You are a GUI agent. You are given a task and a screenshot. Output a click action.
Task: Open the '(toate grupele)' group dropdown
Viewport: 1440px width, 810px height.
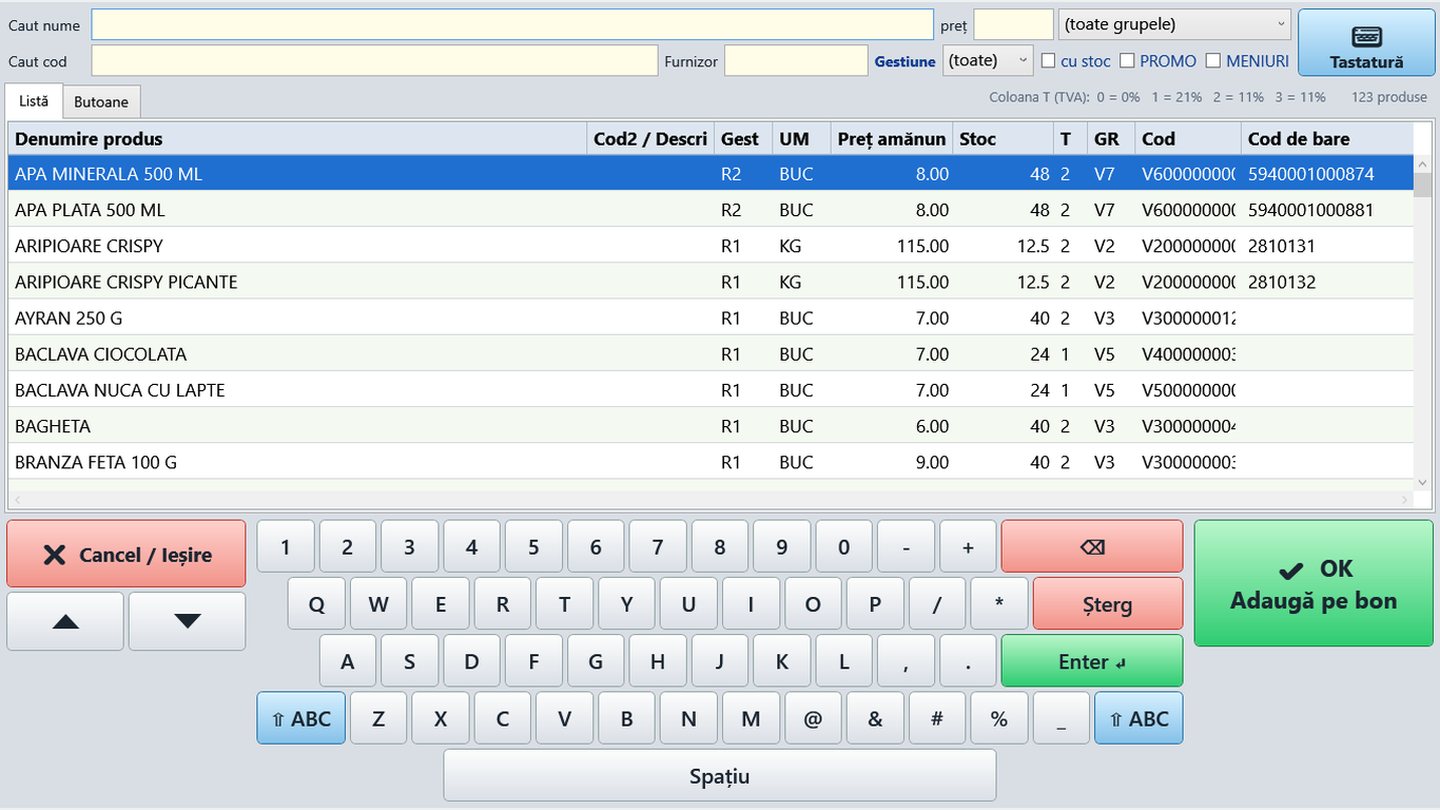coord(1174,24)
